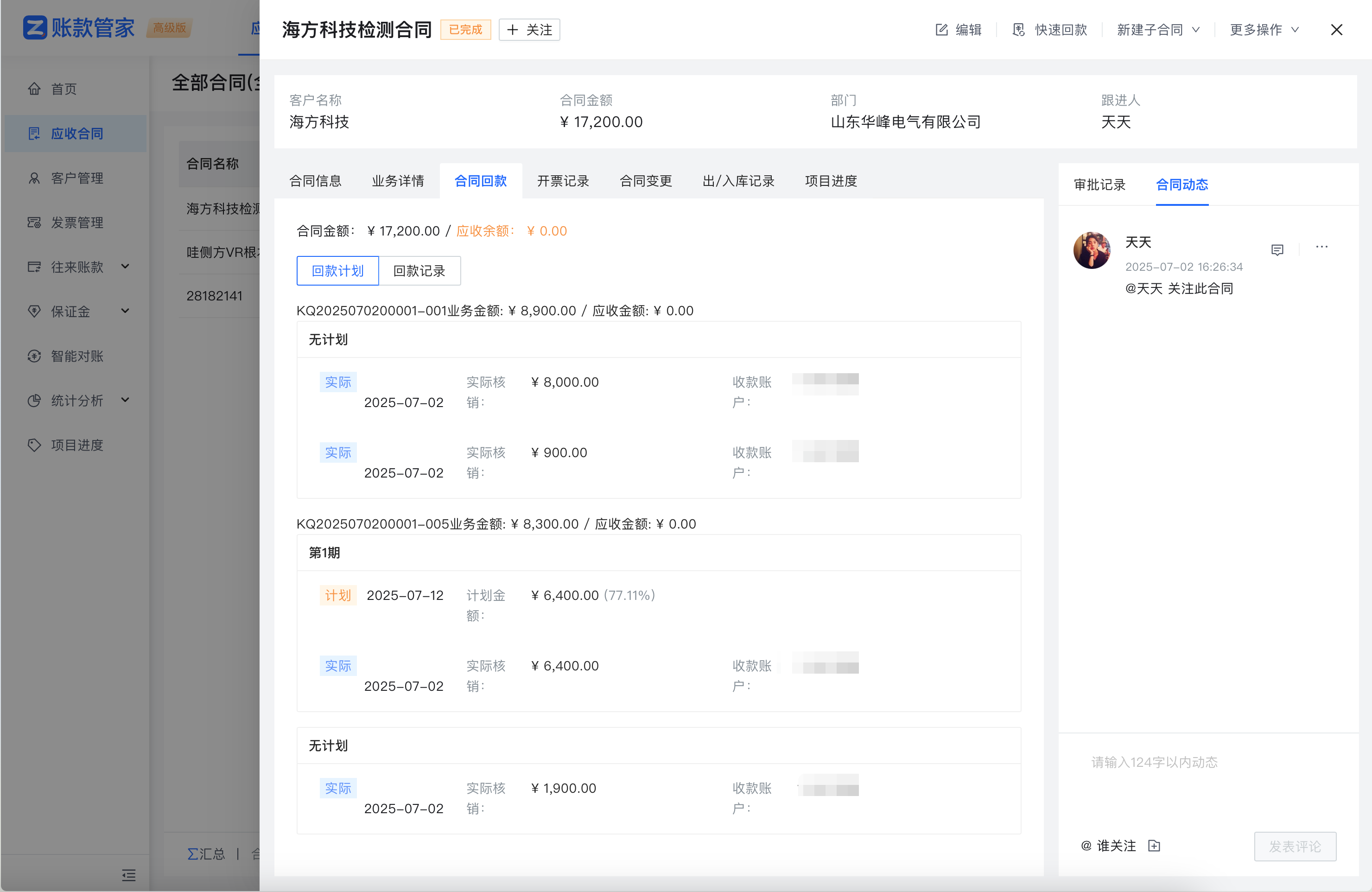Click the 海方科技 customer name value
This screenshot has height=892, width=1372.
(319, 121)
